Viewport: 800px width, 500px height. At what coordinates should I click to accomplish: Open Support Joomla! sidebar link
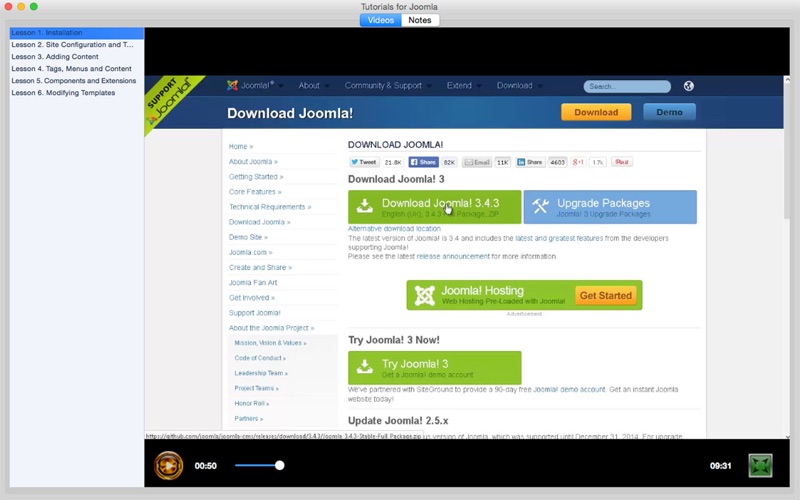tap(255, 313)
